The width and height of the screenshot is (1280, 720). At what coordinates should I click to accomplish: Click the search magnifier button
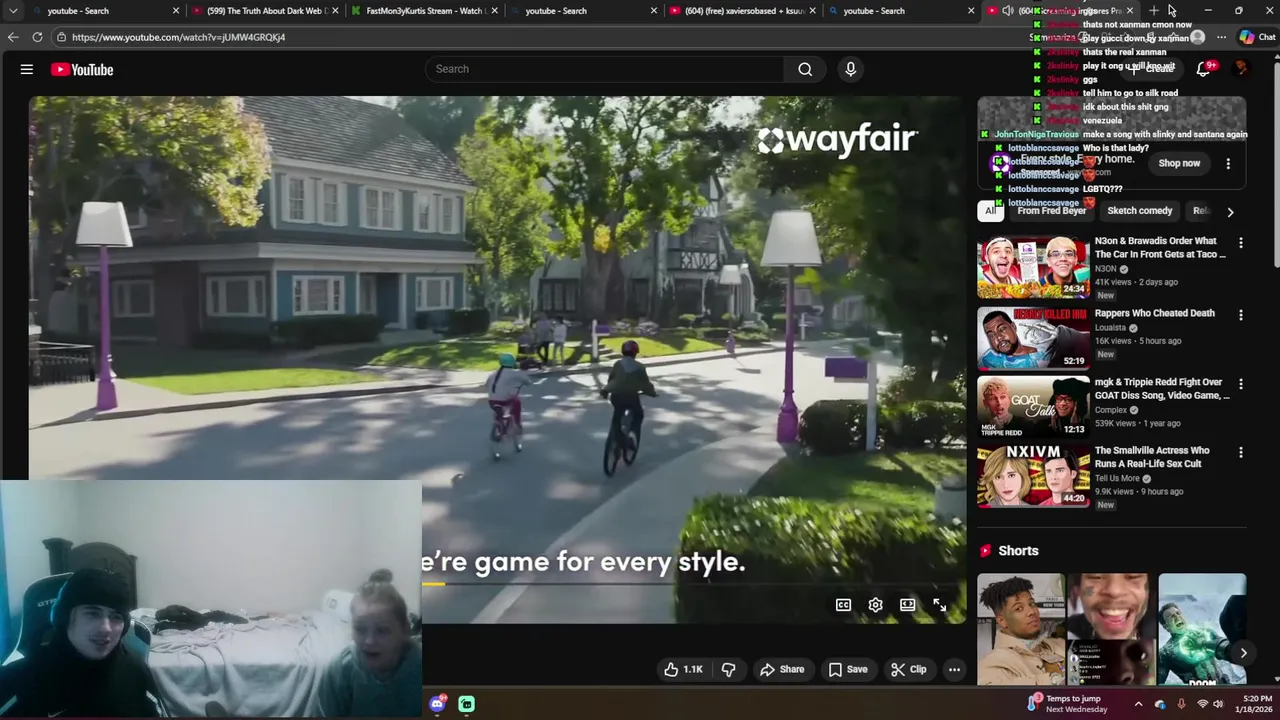pos(805,69)
